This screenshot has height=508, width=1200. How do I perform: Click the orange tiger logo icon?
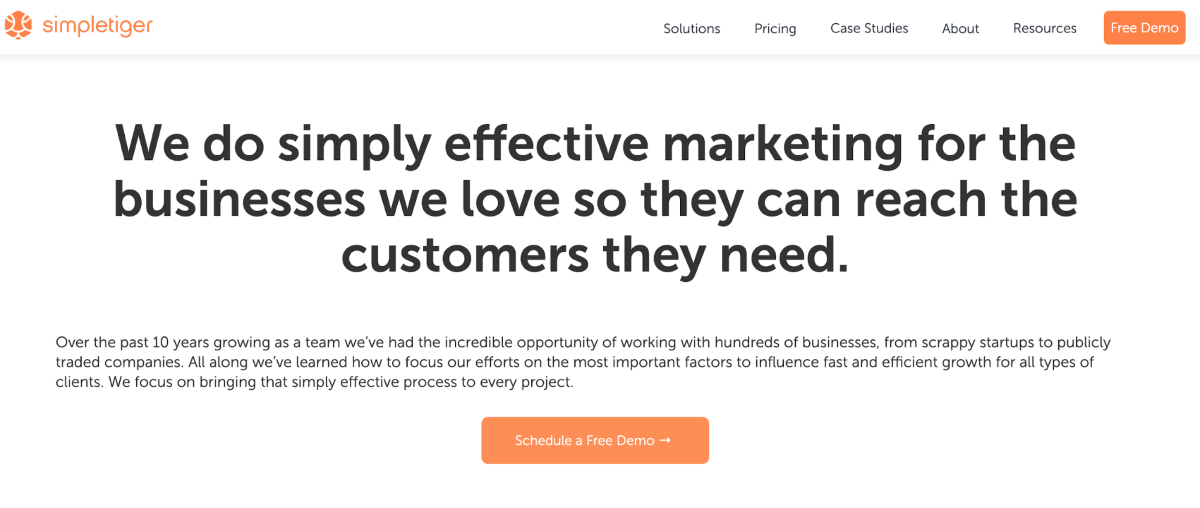pos(18,26)
